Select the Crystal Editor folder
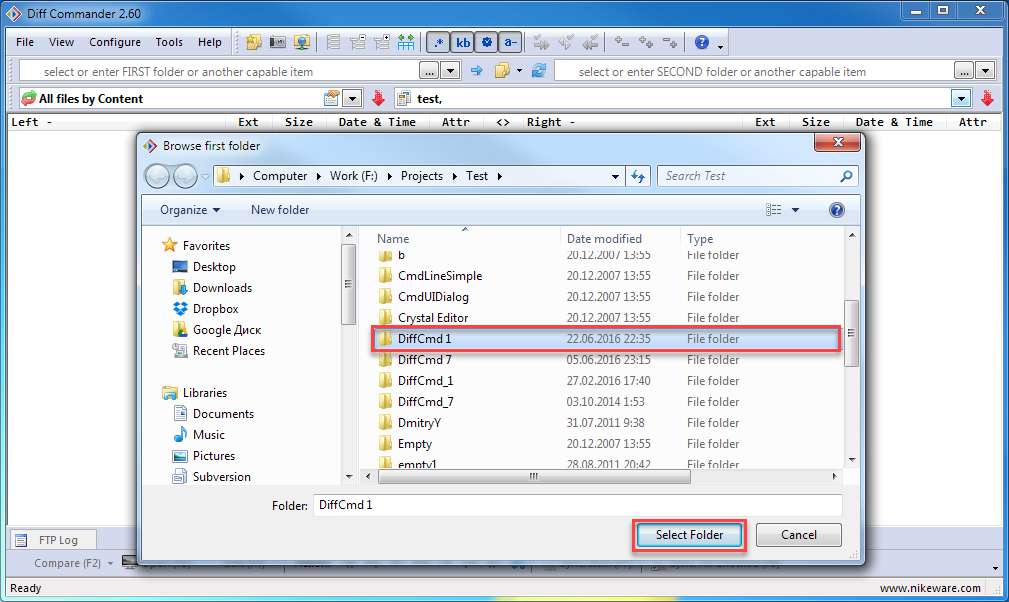The image size is (1009, 602). 432,318
